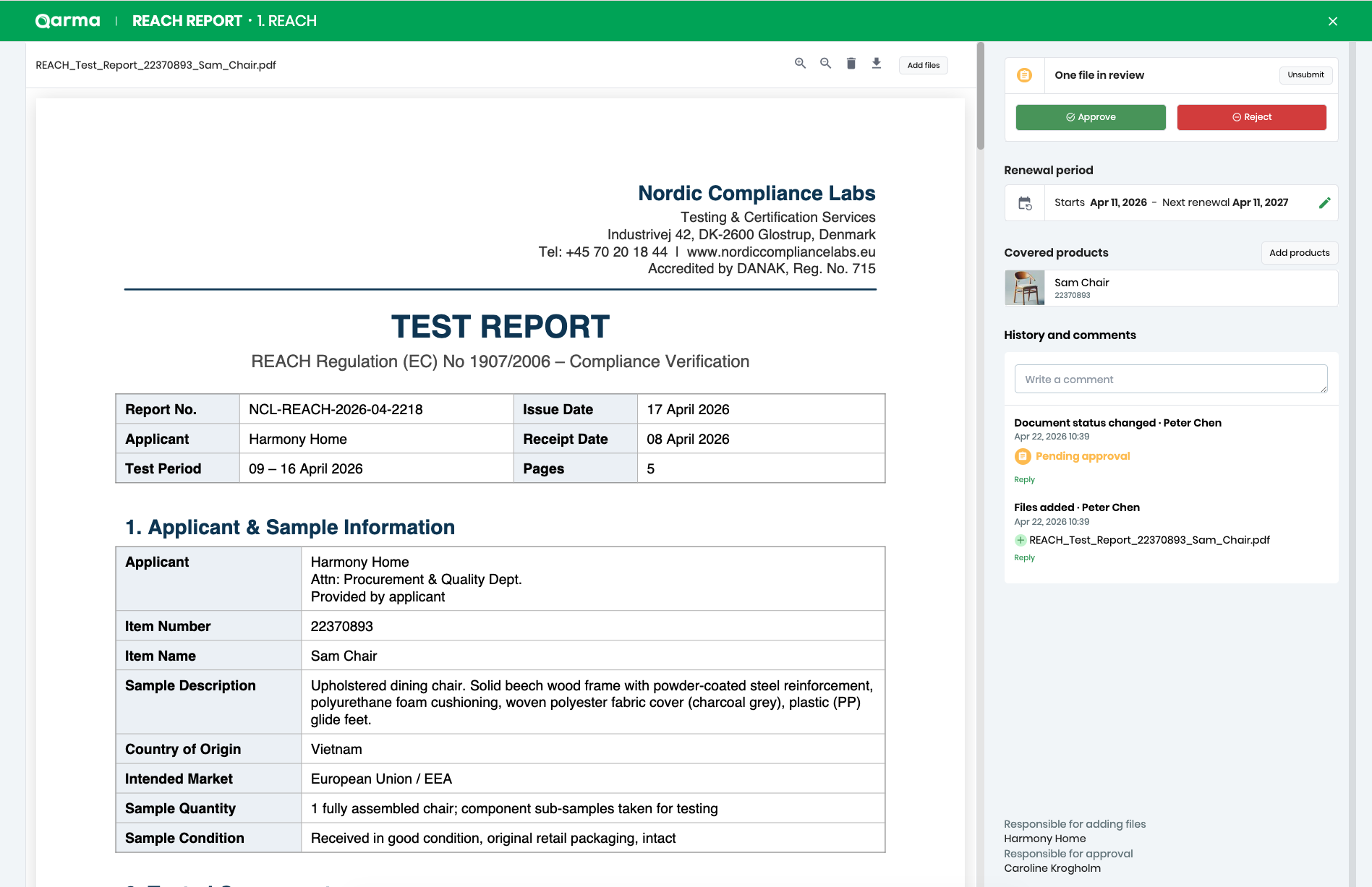Click the Qarma logo

pos(68,21)
